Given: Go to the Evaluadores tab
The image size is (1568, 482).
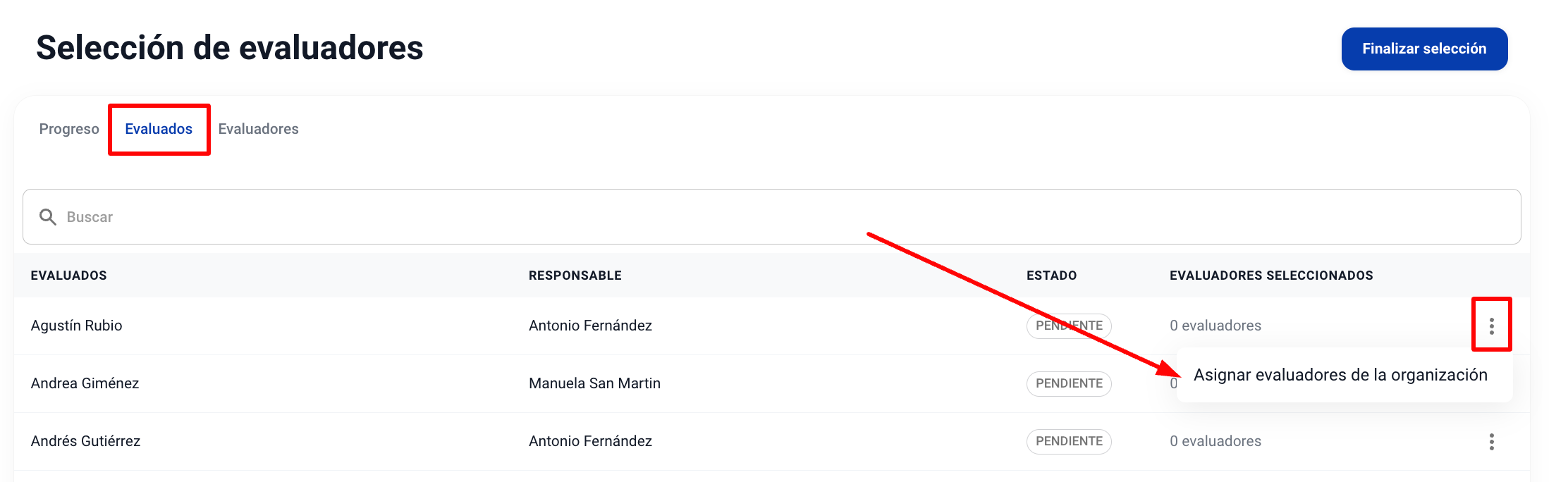Looking at the screenshot, I should pyautogui.click(x=258, y=129).
